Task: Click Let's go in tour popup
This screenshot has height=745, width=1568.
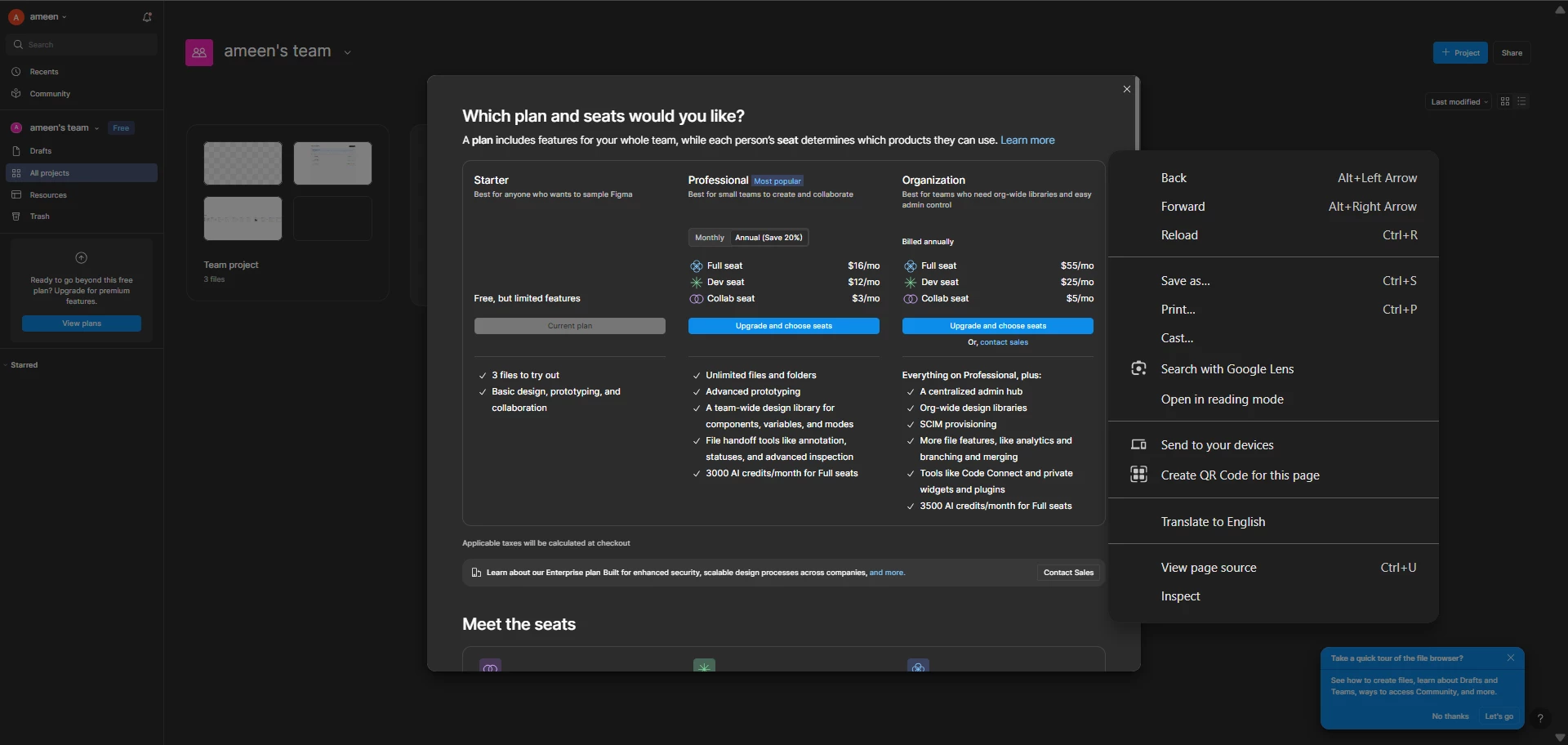Action: click(1499, 716)
